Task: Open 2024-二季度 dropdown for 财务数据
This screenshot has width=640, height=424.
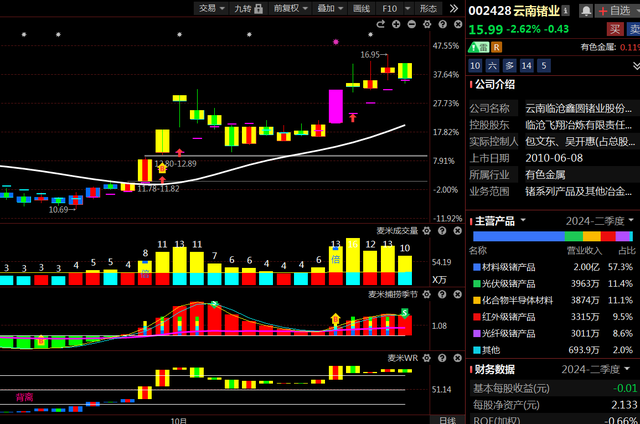Action: [595, 369]
